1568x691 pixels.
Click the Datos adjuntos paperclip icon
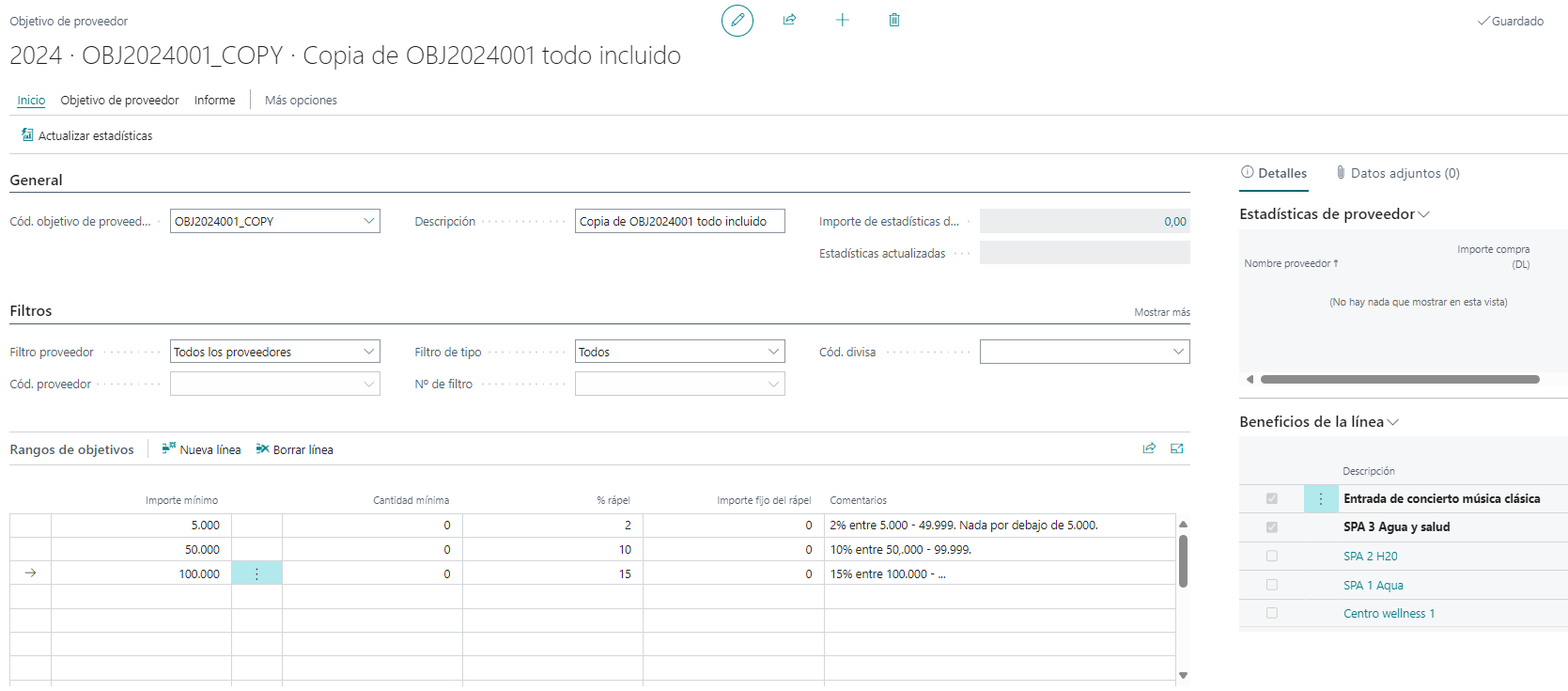(x=1341, y=173)
